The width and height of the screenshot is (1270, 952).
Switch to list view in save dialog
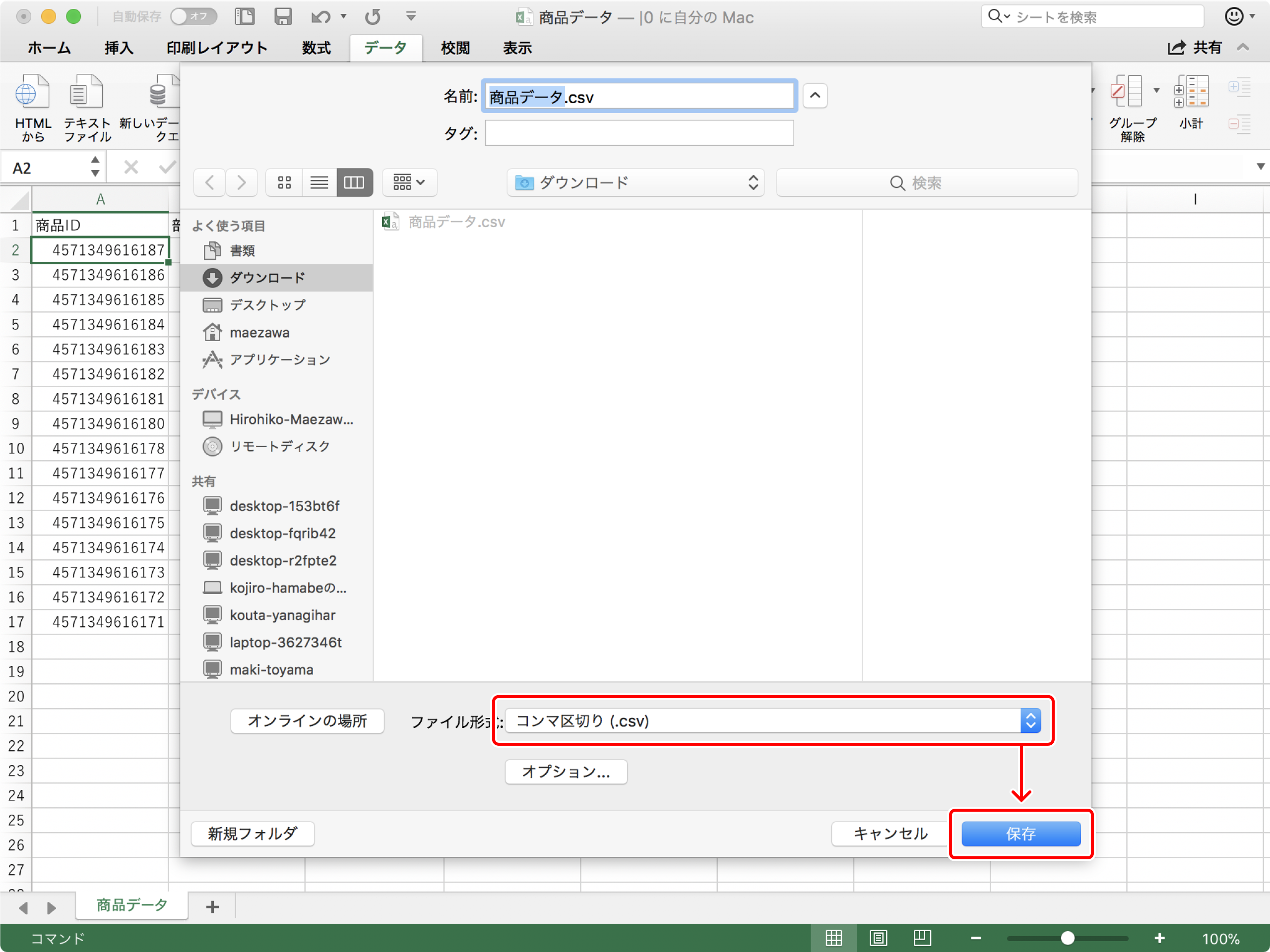click(319, 182)
